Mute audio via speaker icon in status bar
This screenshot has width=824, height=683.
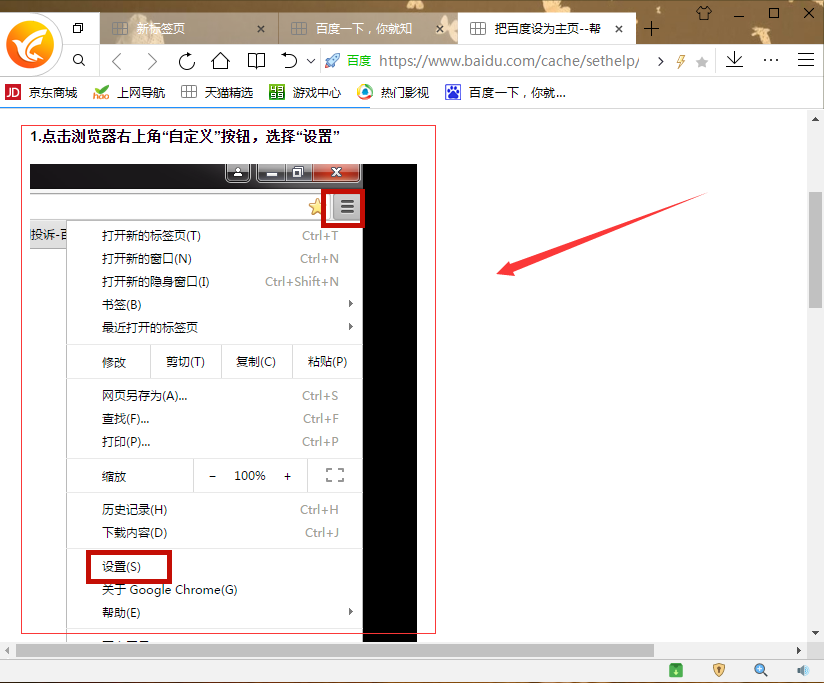coord(804,670)
